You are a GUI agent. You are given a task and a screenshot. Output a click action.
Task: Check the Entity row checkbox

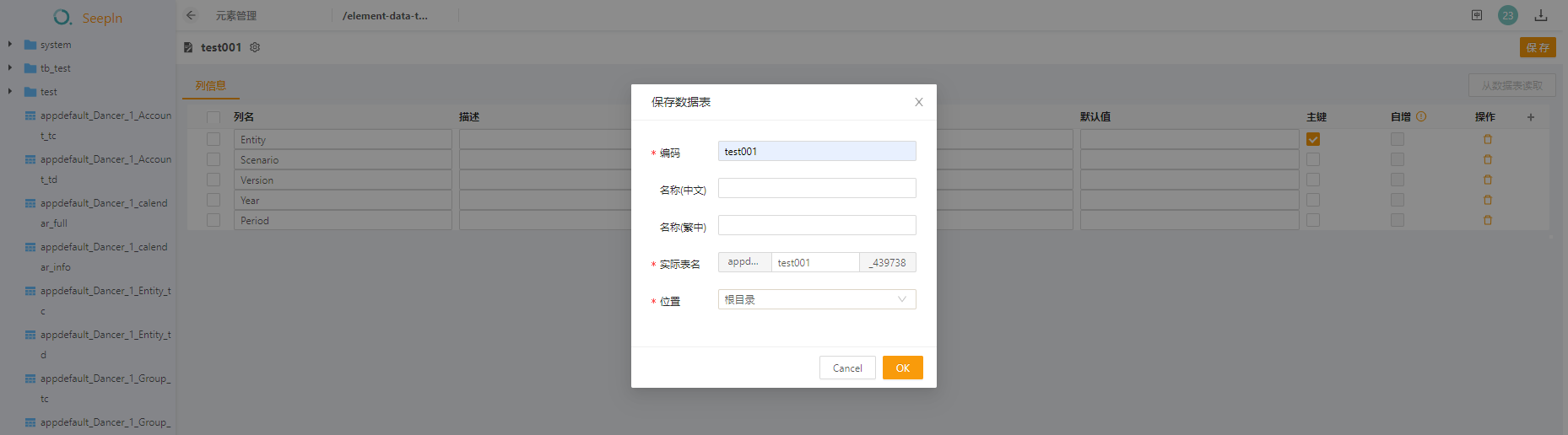pos(214,139)
